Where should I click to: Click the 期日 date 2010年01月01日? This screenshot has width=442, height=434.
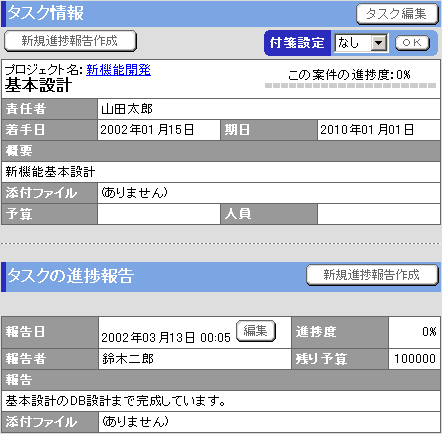[367, 130]
